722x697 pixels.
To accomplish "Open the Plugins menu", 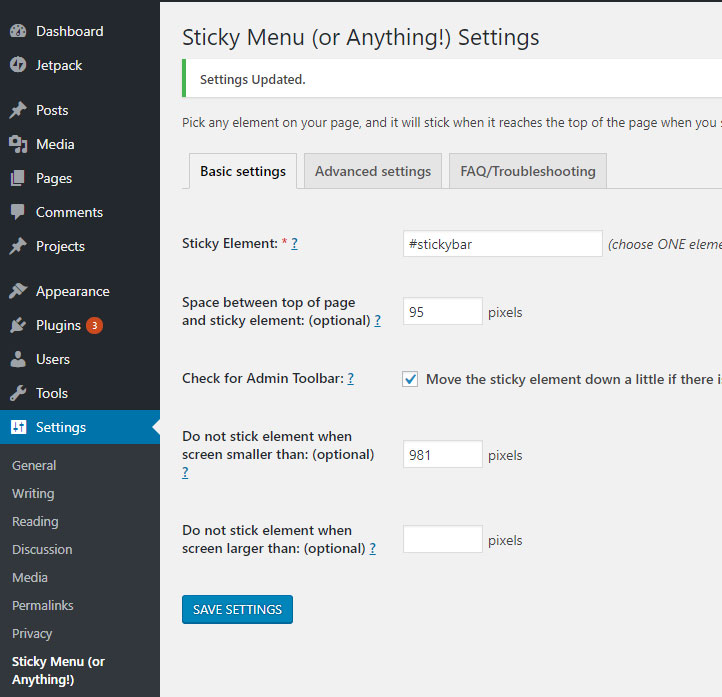I will pos(58,325).
